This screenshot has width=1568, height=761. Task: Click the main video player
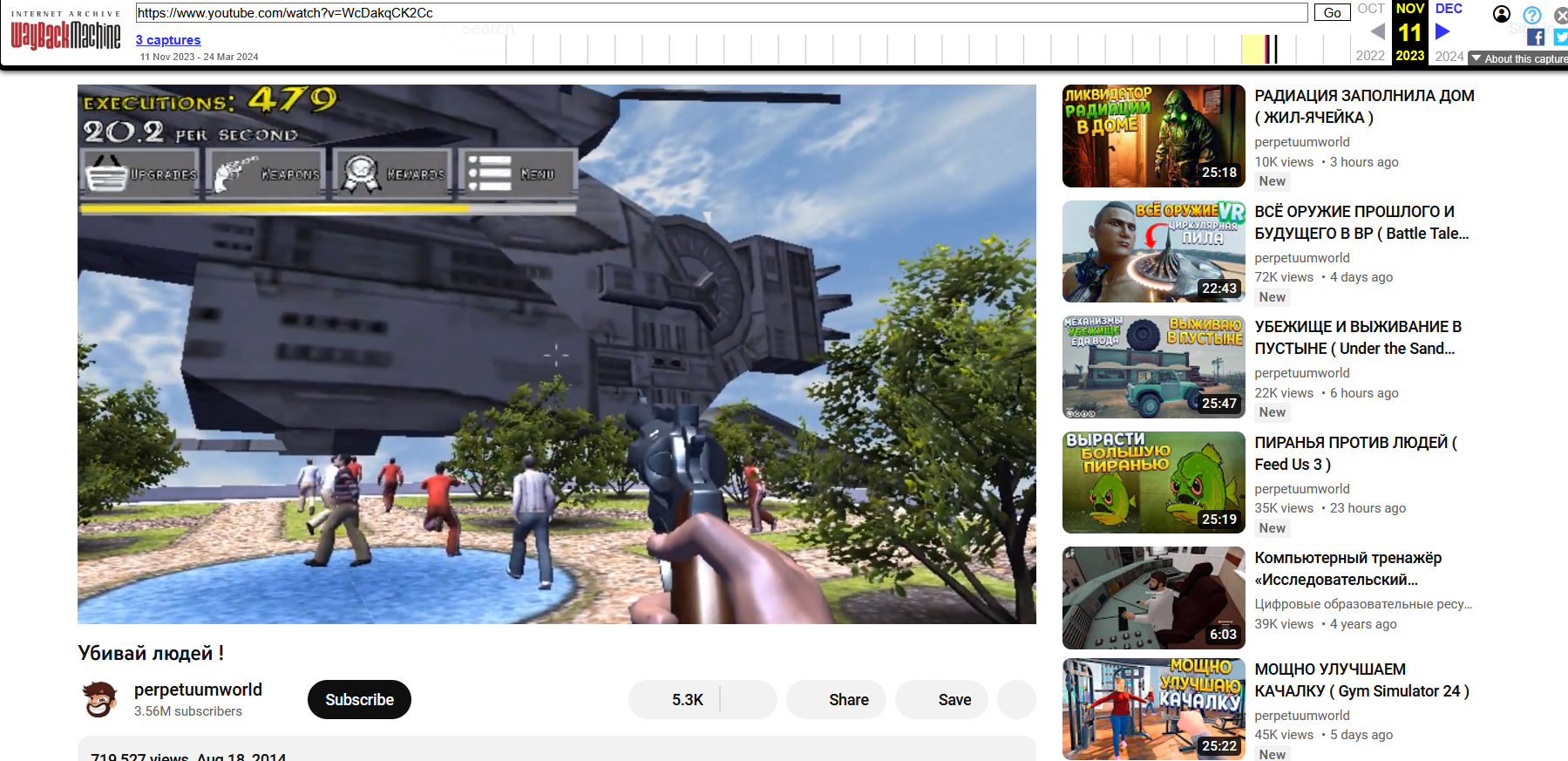(x=557, y=354)
